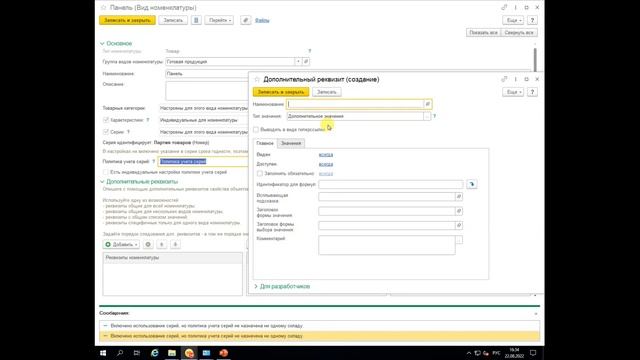Click Показать все button
The image size is (640, 360).
(483, 32)
